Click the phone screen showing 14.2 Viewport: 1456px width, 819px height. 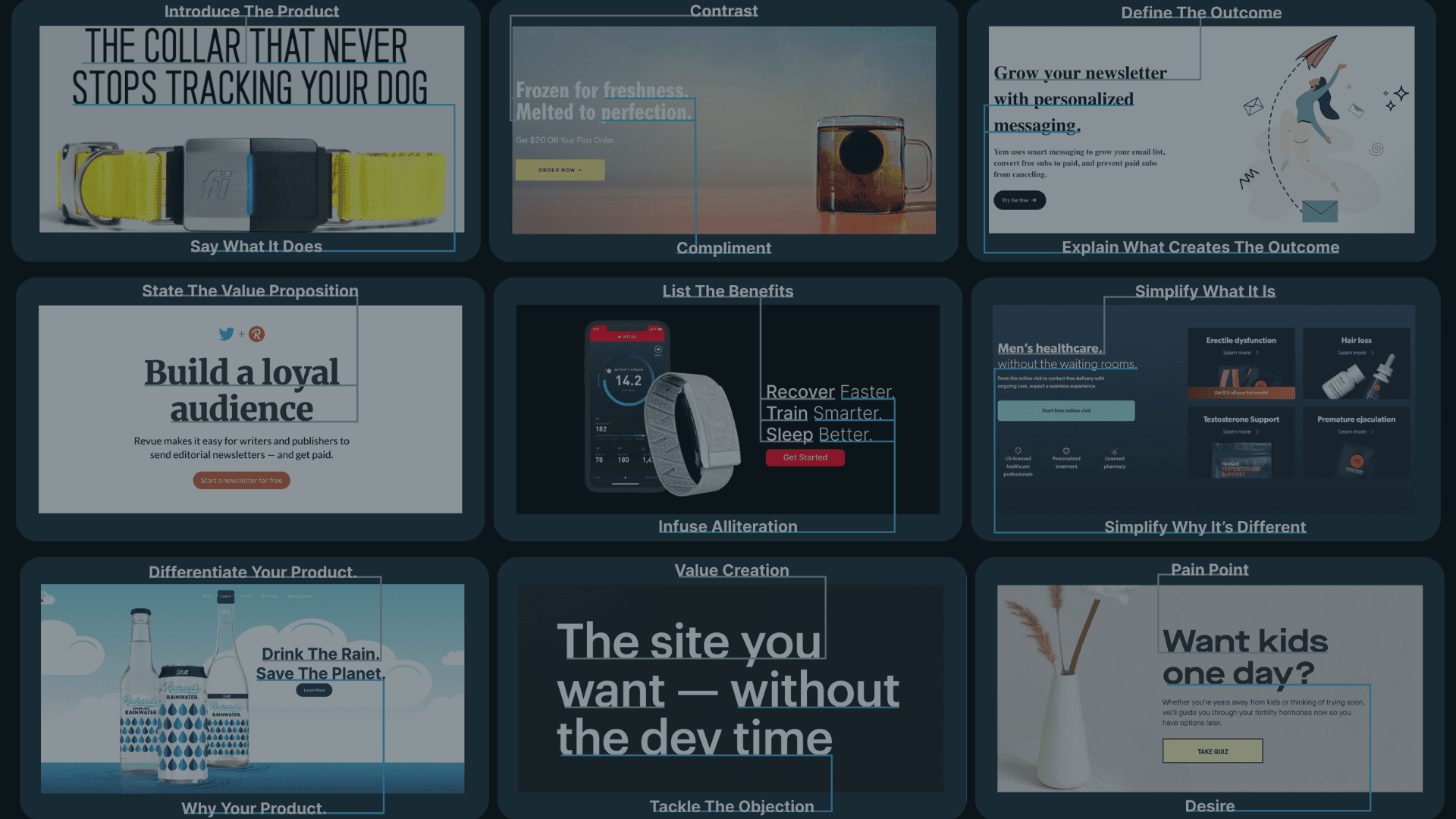626,406
